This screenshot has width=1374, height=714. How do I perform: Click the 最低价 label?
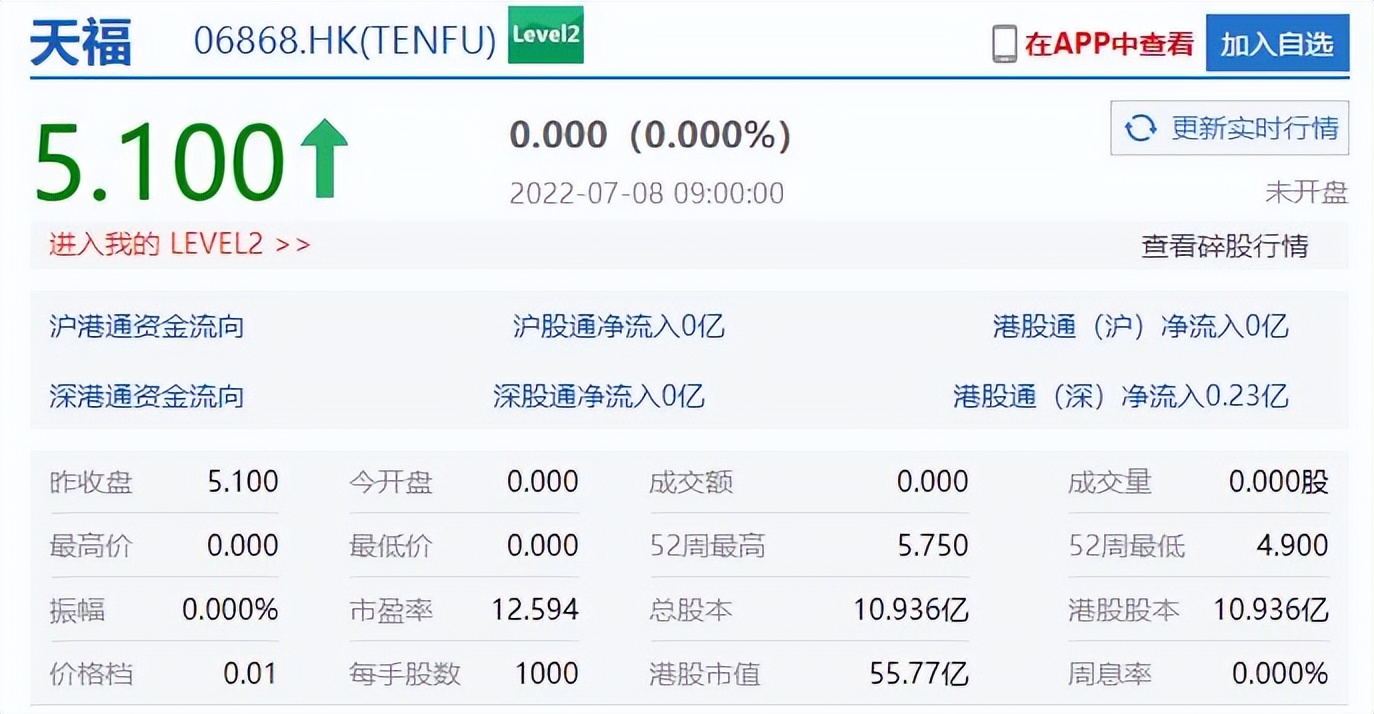(391, 546)
